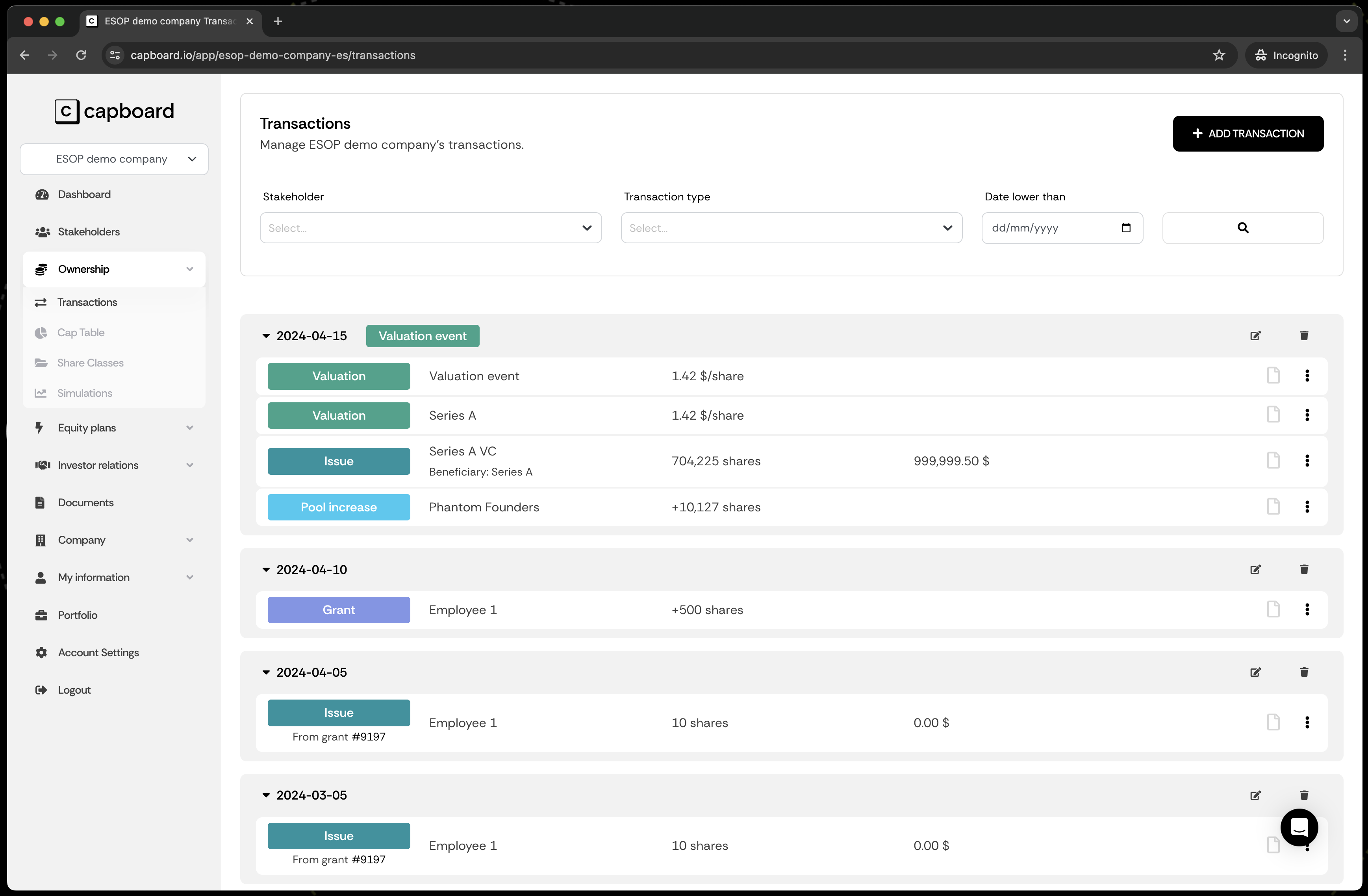
Task: Click the search magnifier button
Action: (x=1243, y=228)
